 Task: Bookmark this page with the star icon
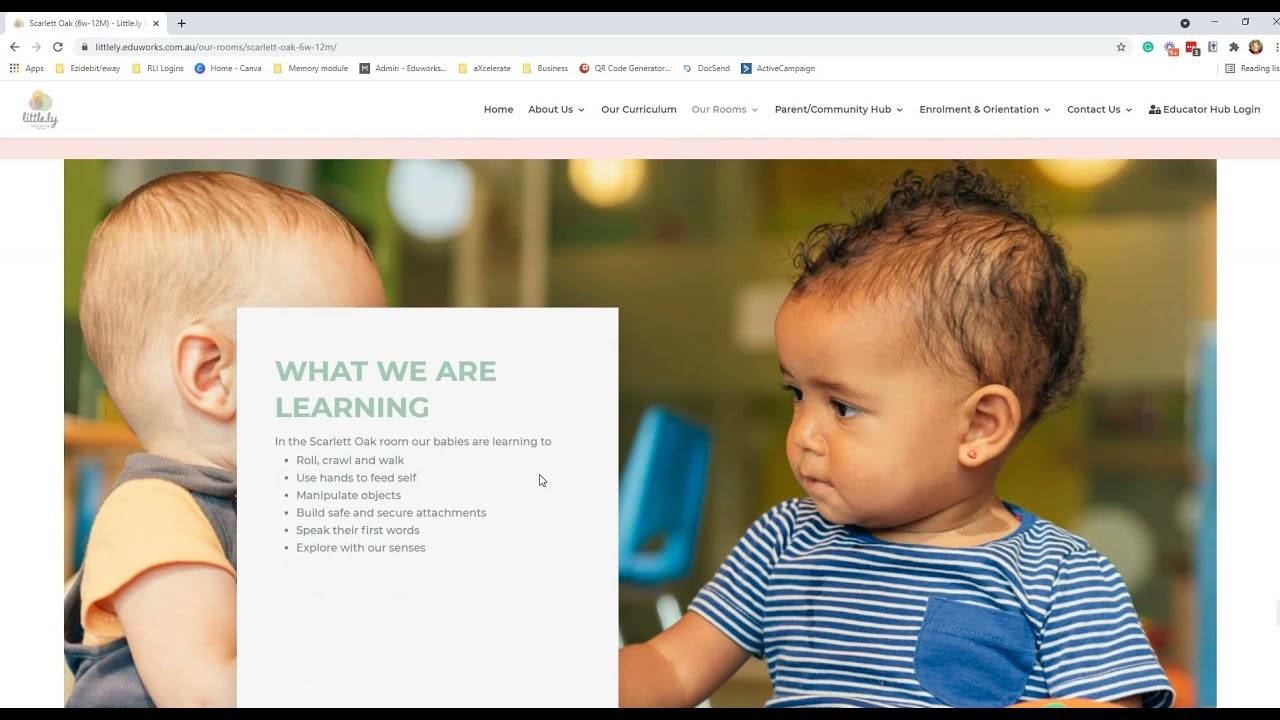coord(1121,47)
